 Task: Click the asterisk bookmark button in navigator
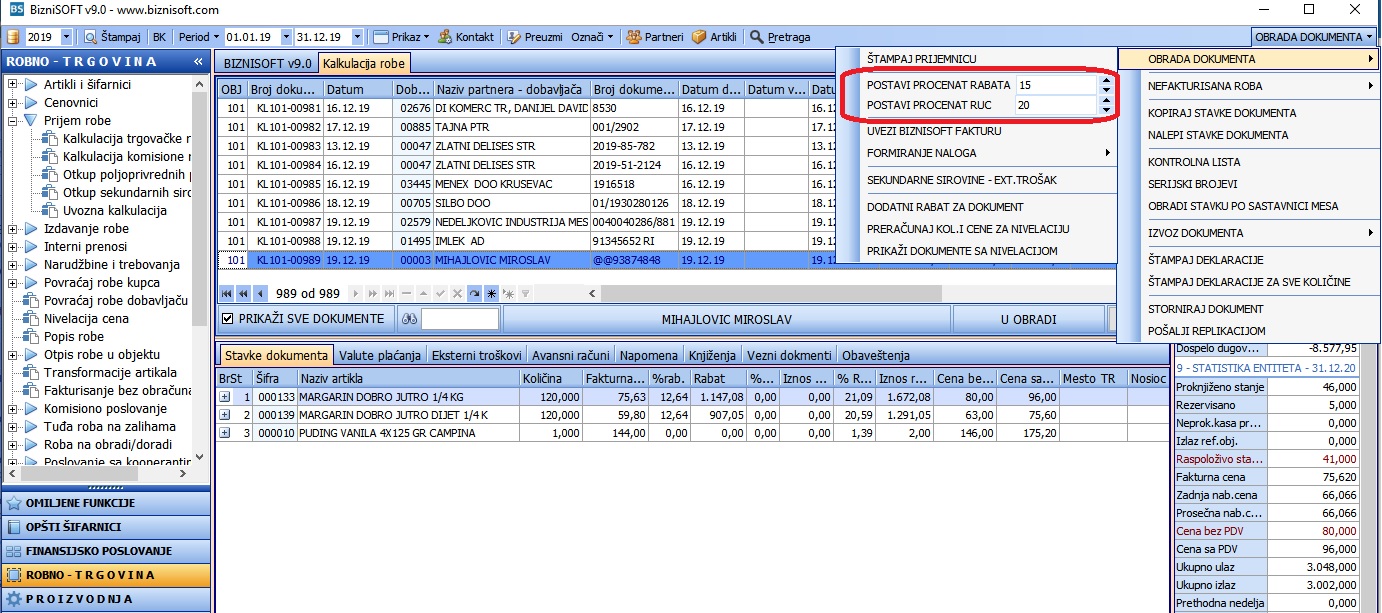click(491, 293)
